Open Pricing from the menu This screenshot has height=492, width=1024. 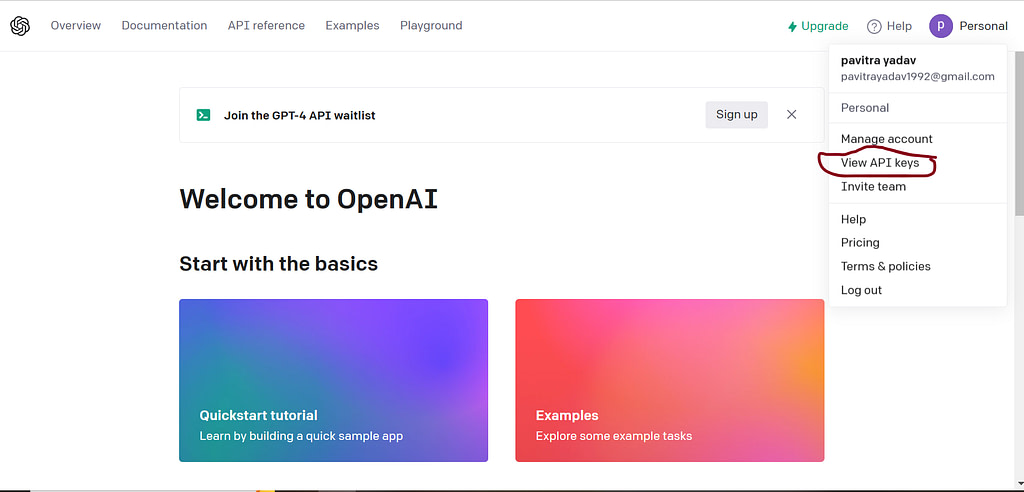click(860, 242)
